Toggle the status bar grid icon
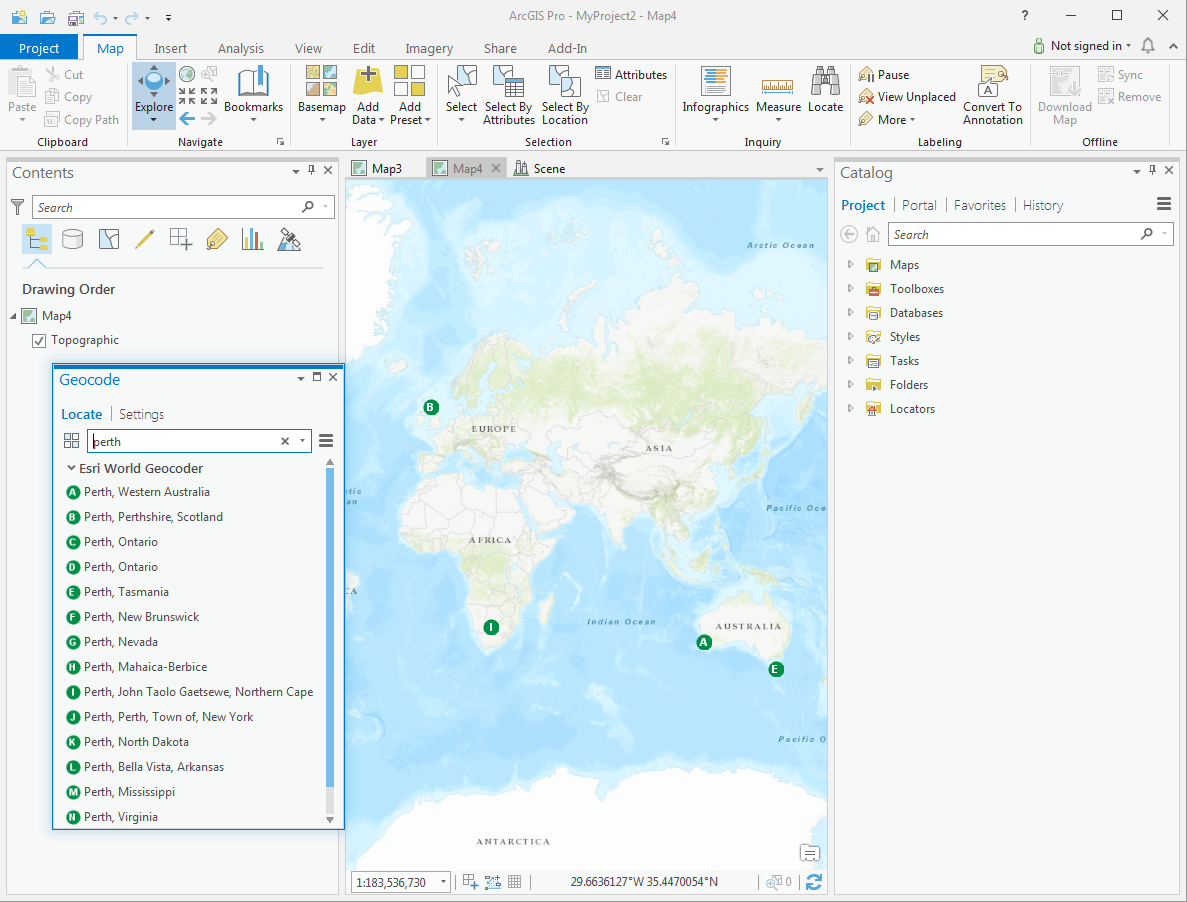Viewport: 1187px width, 902px height. coord(515,882)
